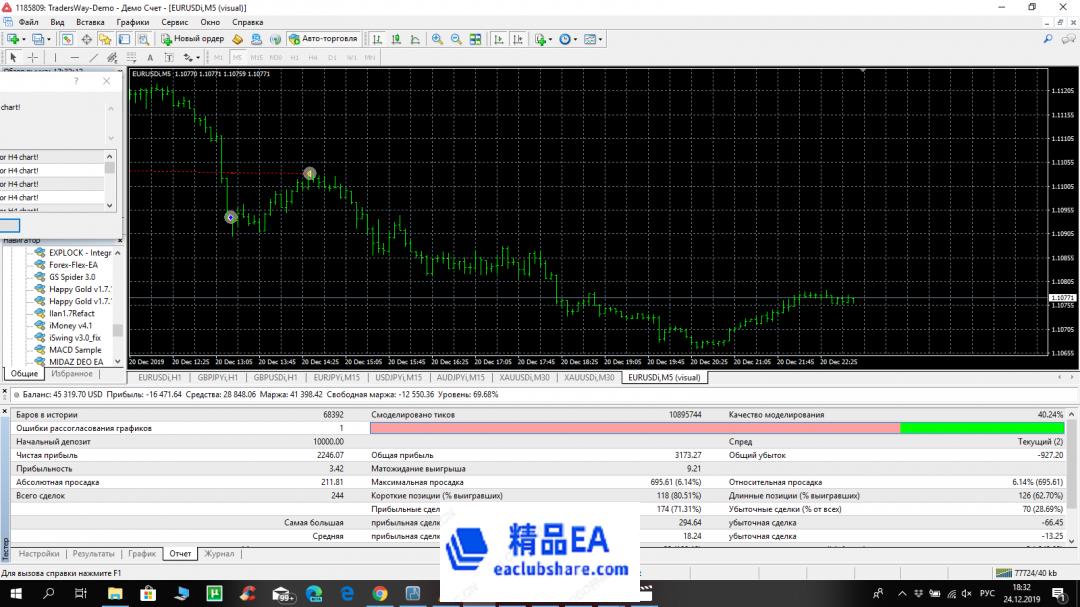Viewport: 1080px width, 607px height.
Task: Select MACD Sample in Navigator
Action: click(x=75, y=350)
